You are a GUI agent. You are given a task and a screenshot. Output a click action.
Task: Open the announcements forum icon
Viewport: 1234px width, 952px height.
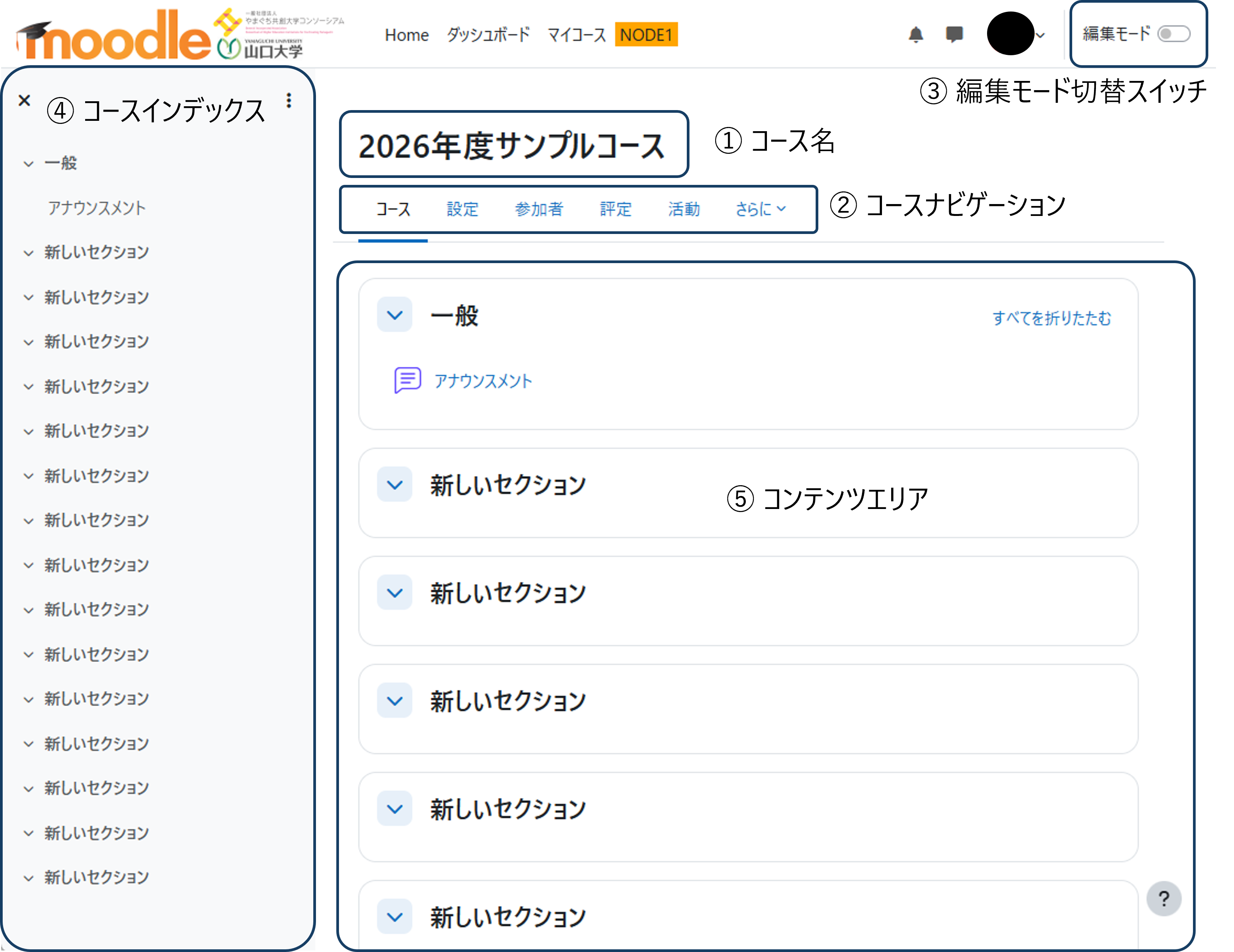(x=407, y=380)
